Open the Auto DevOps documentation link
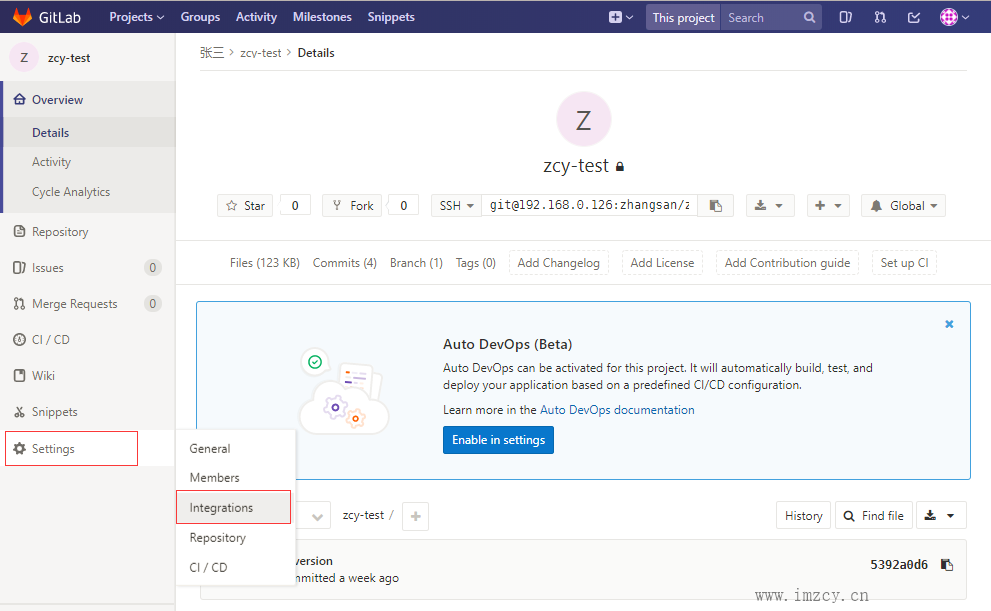991x611 pixels. pos(617,410)
